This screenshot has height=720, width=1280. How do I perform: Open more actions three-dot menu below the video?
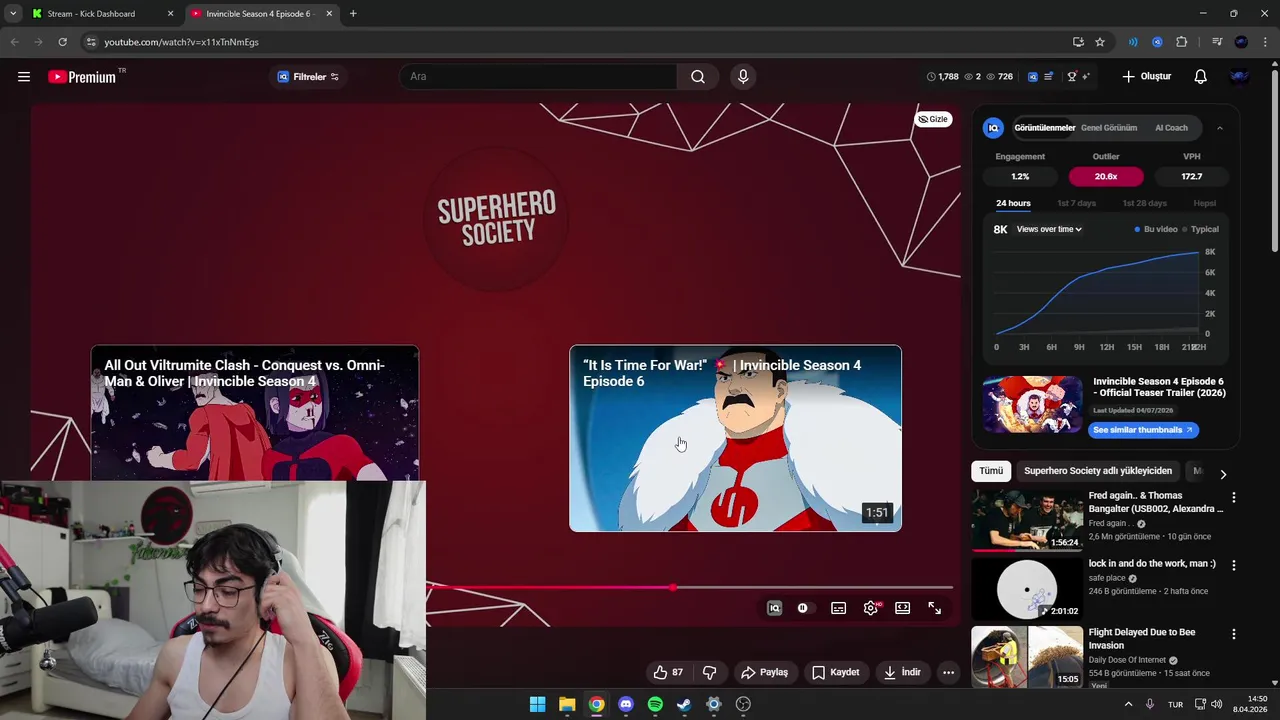[948, 673]
